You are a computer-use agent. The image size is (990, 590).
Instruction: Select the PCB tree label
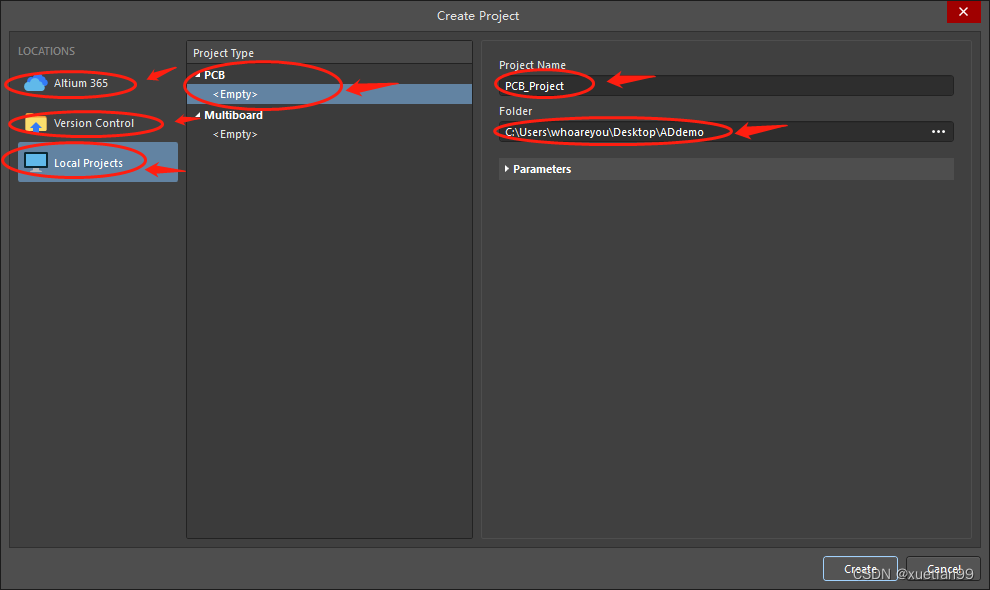click(215, 75)
